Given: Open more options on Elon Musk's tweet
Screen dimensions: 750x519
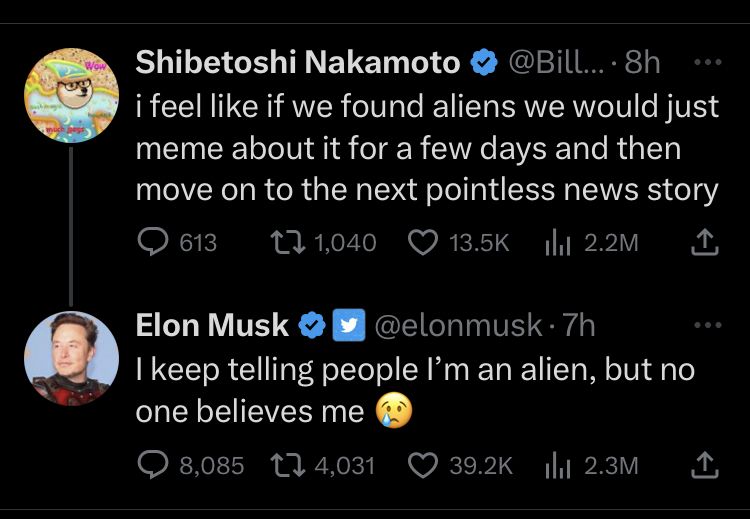Looking at the screenshot, I should click(x=708, y=325).
